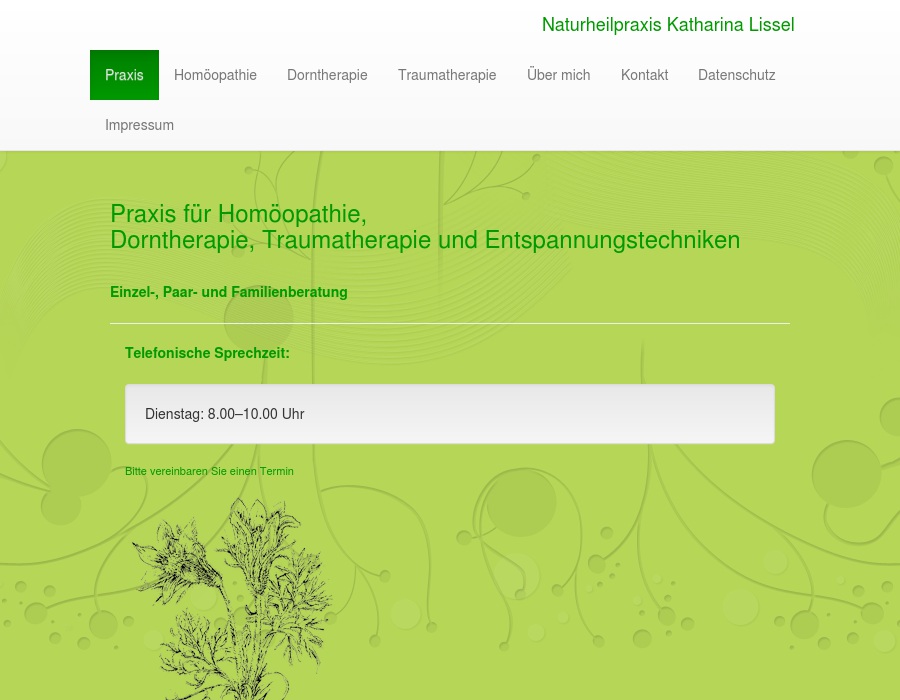This screenshot has width=900, height=700.
Task: Click the heading line mentioning Entspannungstechniken
Action: 425,240
